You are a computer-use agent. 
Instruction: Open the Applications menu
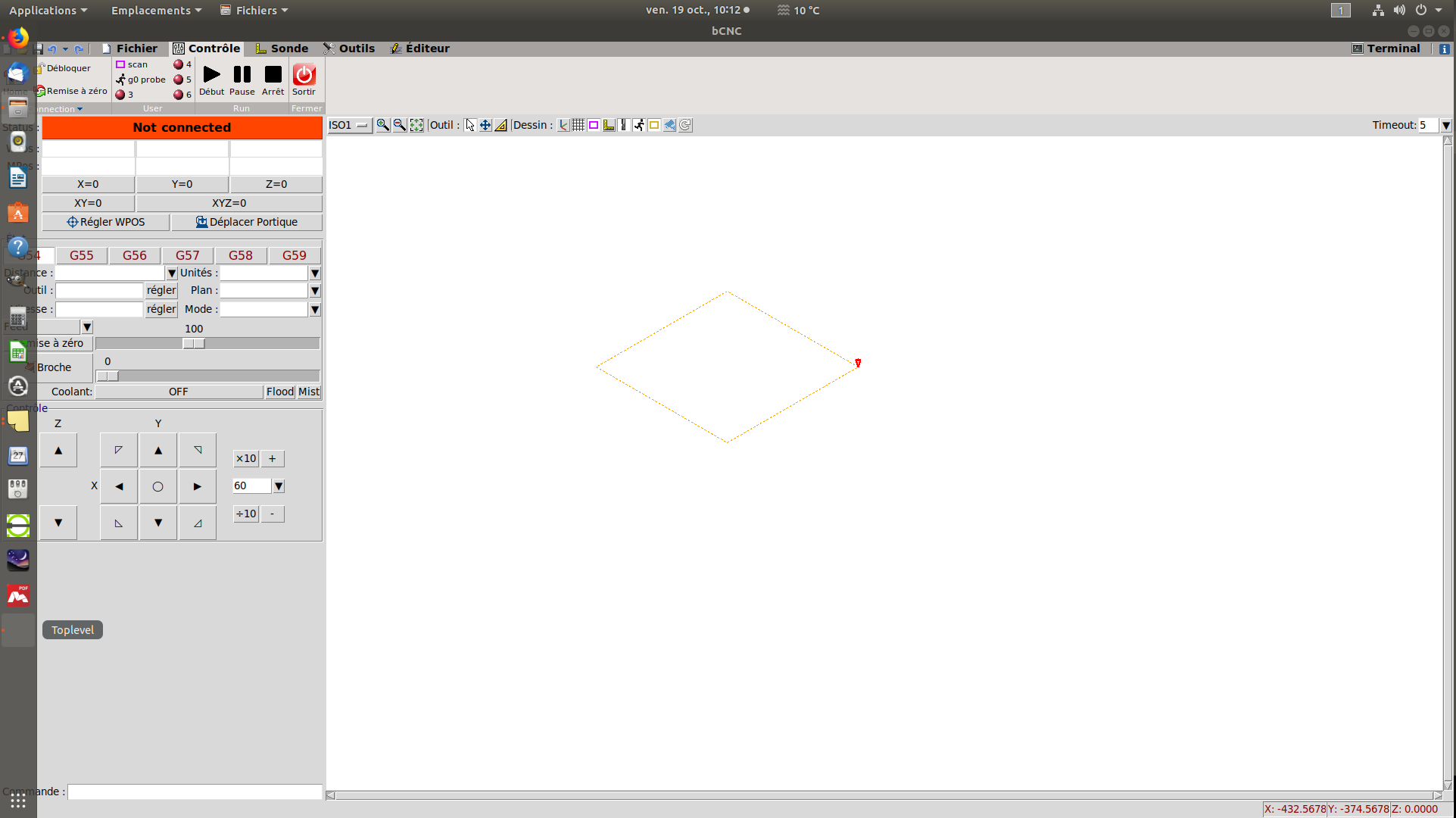tap(48, 10)
